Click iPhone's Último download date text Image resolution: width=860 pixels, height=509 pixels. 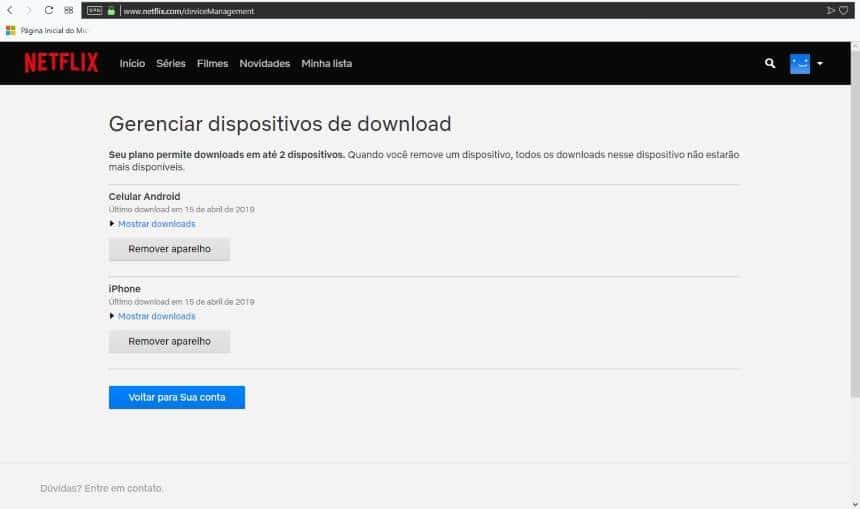click(x=182, y=302)
